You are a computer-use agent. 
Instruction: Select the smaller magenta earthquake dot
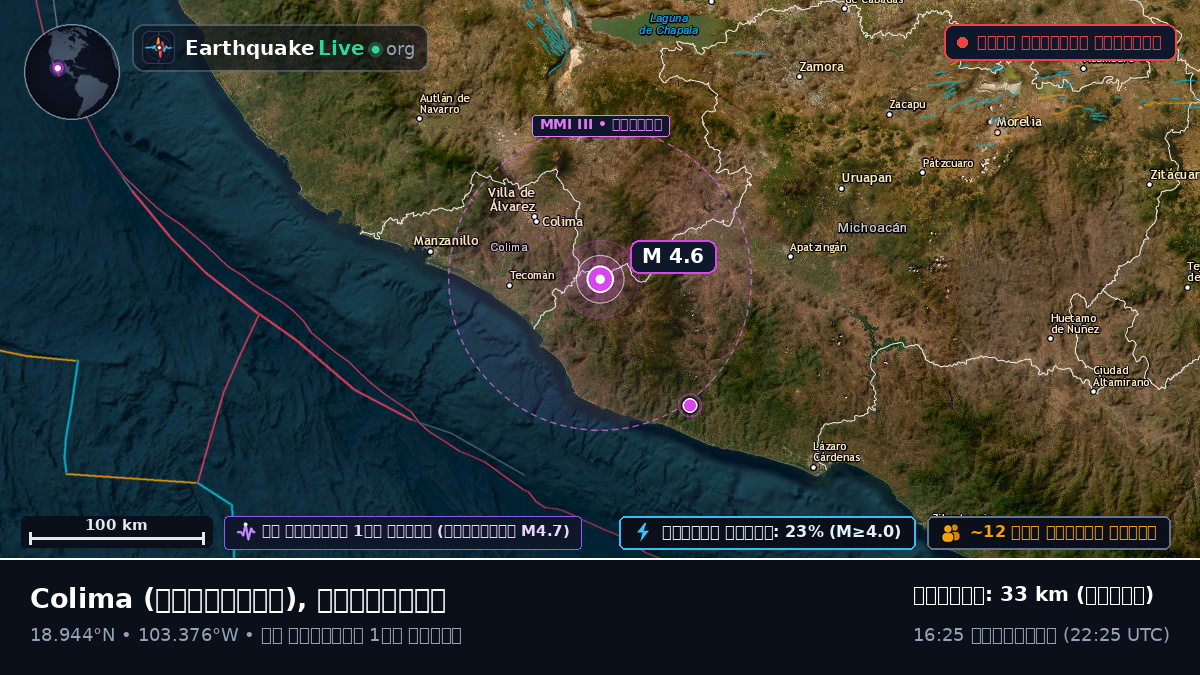point(689,405)
